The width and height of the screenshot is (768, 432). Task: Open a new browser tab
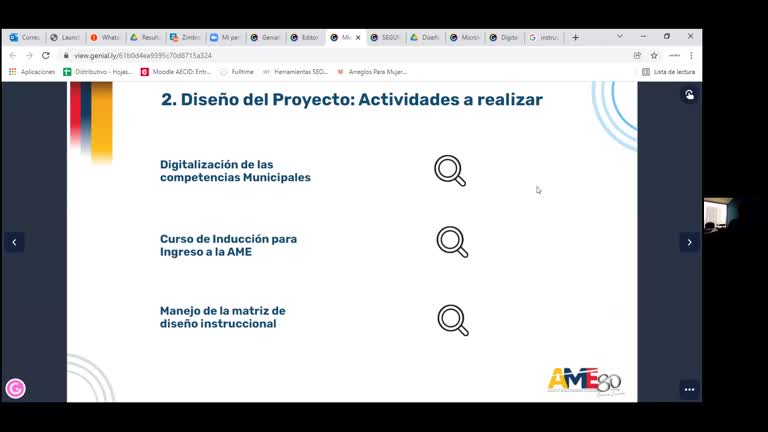pyautogui.click(x=576, y=37)
